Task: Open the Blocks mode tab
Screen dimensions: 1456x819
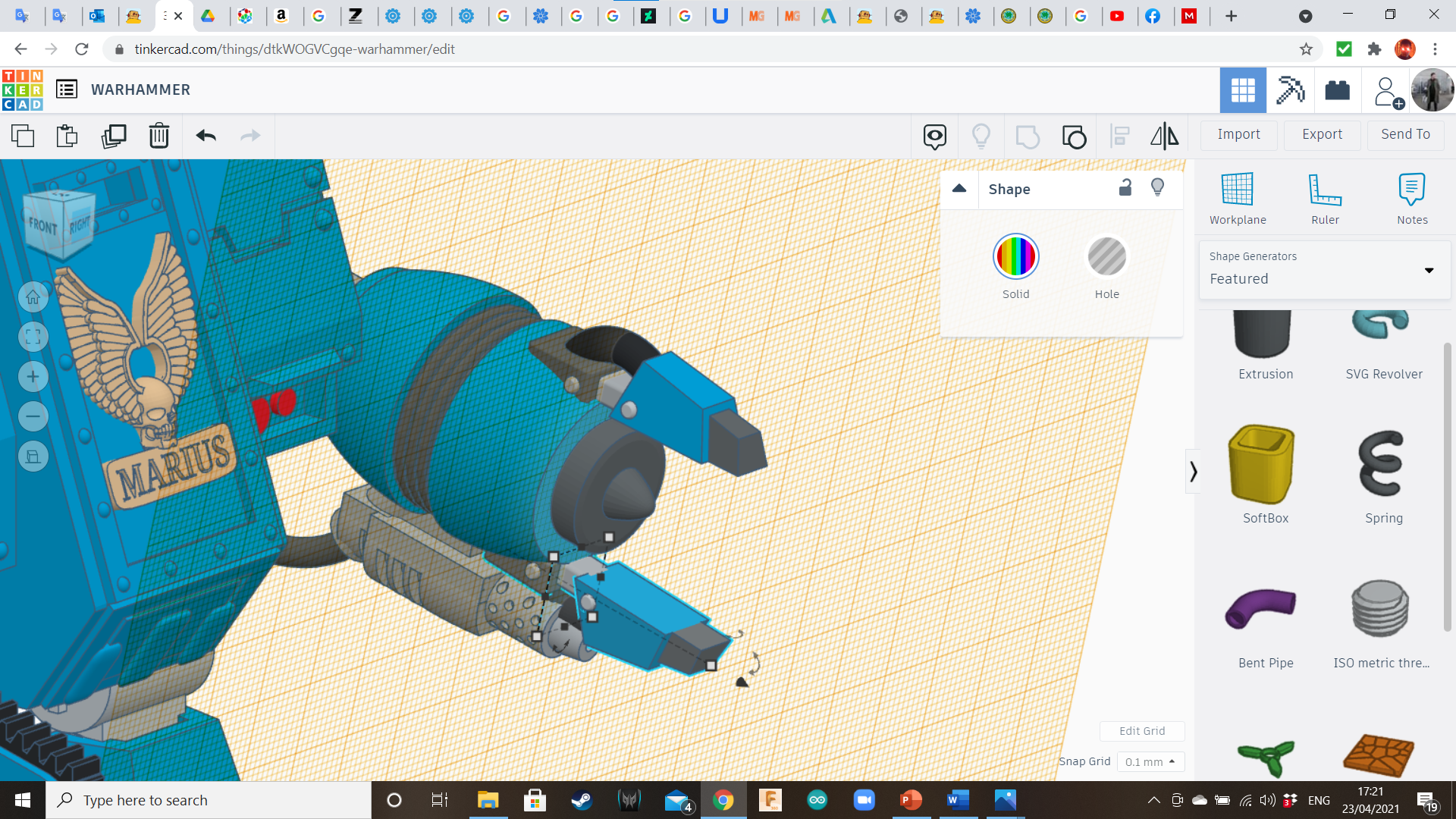Action: click(x=1289, y=90)
